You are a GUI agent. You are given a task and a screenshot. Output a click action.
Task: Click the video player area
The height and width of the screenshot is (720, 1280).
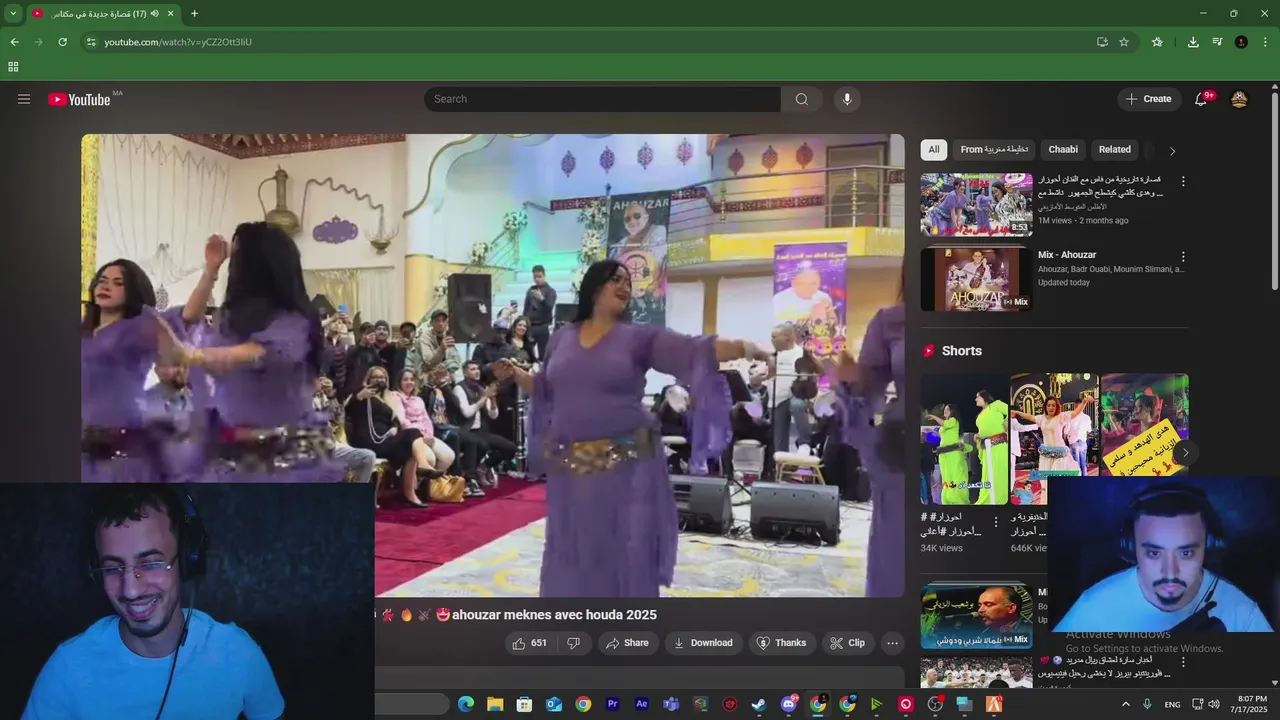pyautogui.click(x=493, y=365)
